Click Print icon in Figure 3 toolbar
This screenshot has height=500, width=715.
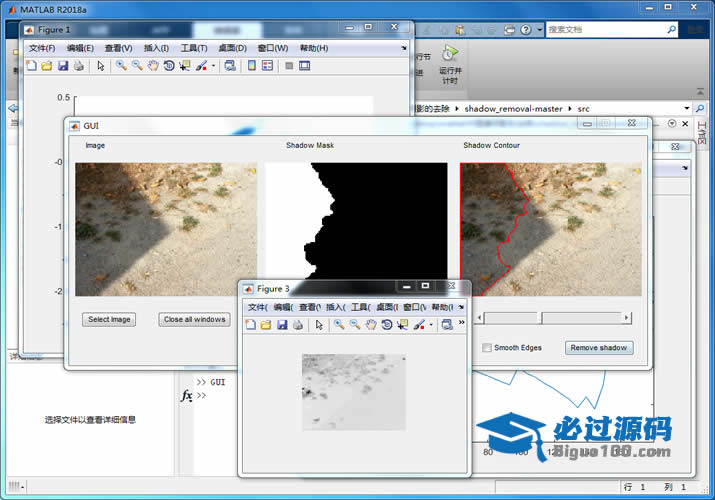coord(298,325)
